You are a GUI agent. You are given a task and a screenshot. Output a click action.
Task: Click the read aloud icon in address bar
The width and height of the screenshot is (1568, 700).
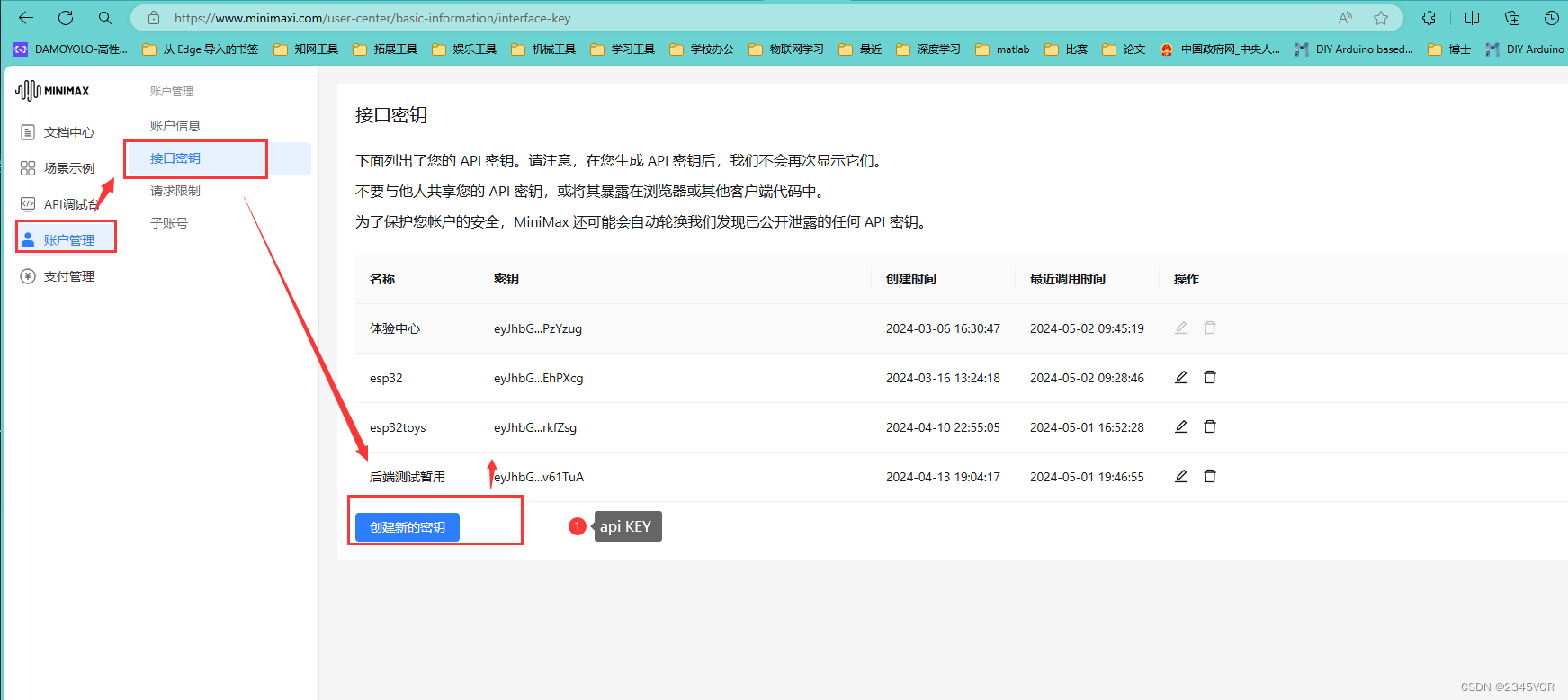pyautogui.click(x=1345, y=18)
